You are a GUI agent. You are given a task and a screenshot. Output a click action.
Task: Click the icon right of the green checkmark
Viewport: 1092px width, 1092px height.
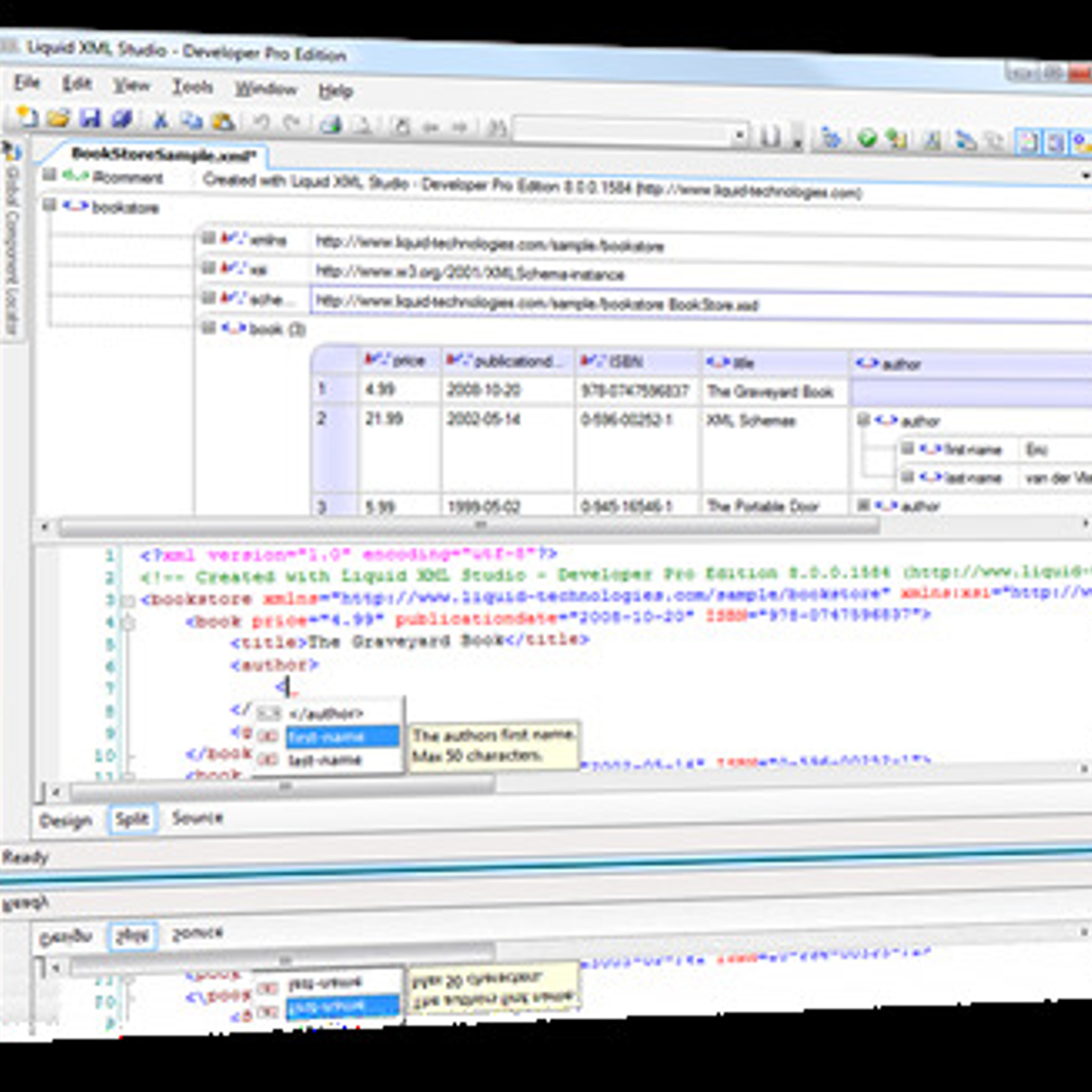pyautogui.click(x=897, y=139)
